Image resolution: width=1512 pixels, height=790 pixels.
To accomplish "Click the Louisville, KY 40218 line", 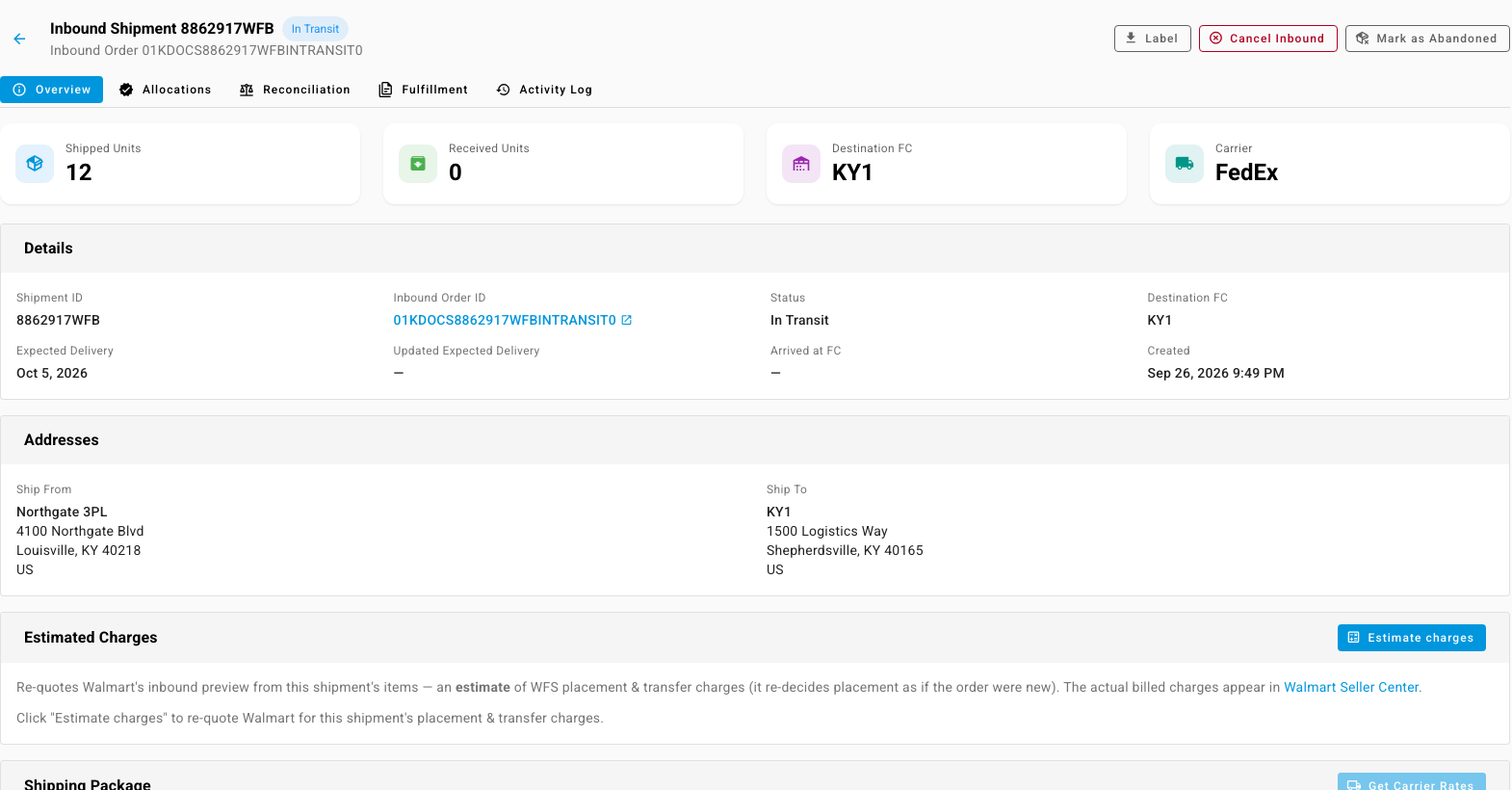I will pos(79,550).
